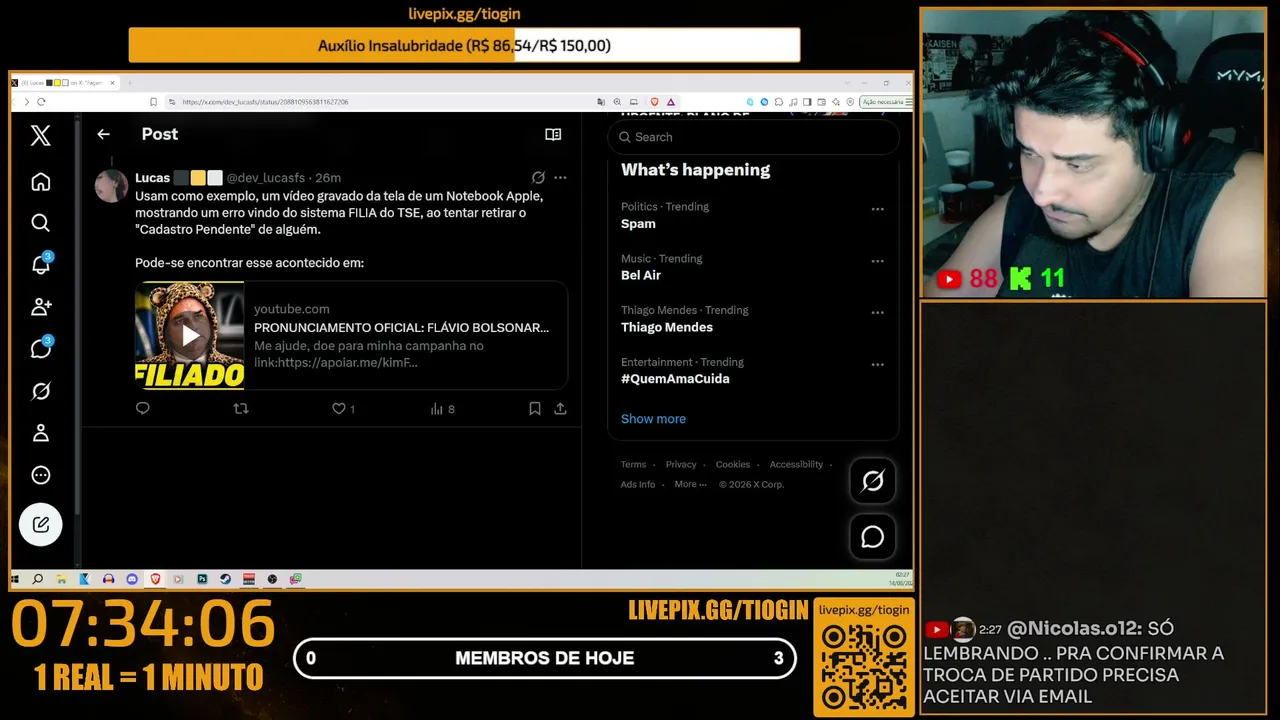This screenshot has height=720, width=1280.
Task: Reload the page in the browser
Action: (41, 102)
